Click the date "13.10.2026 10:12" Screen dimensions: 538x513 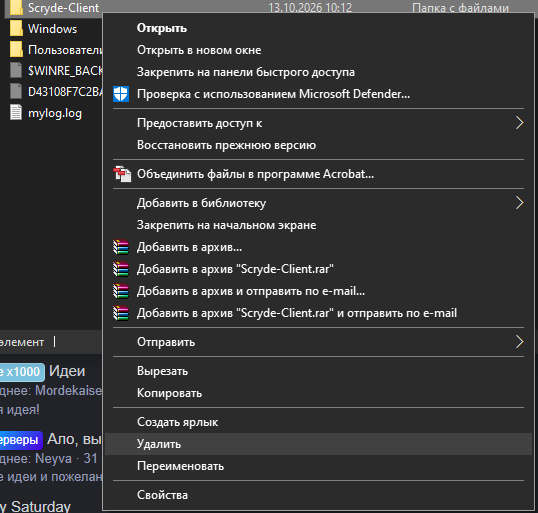coord(310,8)
